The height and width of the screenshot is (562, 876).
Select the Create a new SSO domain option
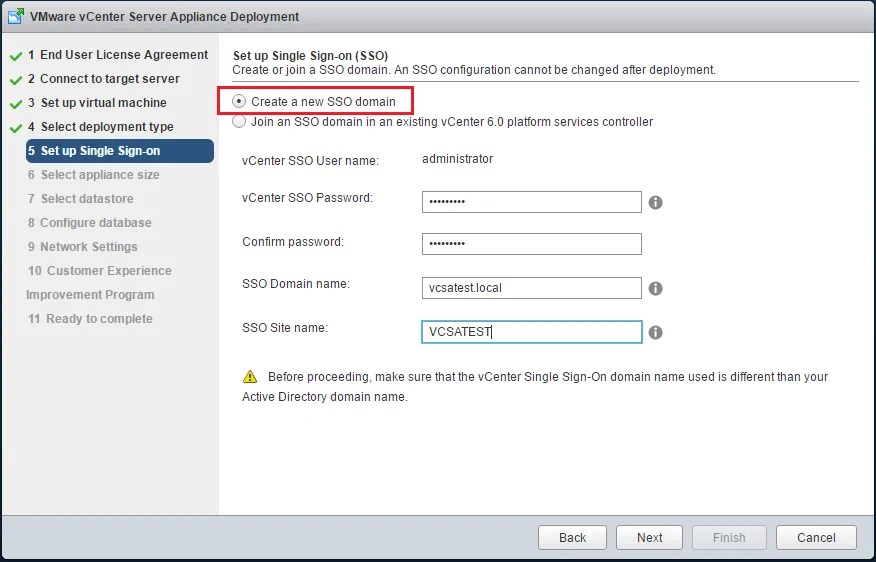(239, 101)
